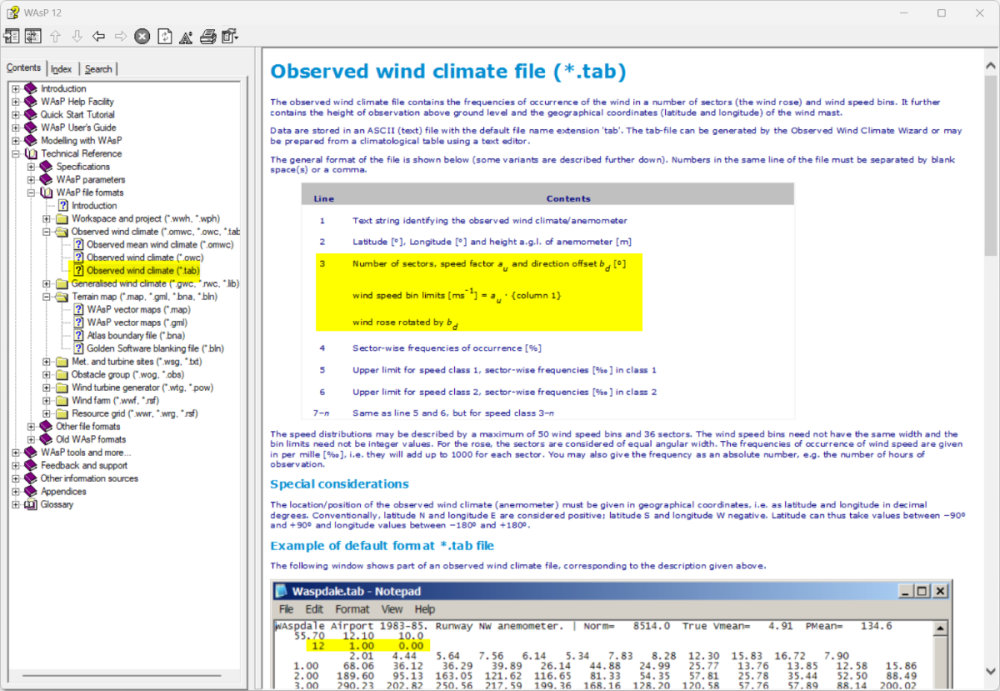Collapse the Technical Reference tree node

coord(16,154)
